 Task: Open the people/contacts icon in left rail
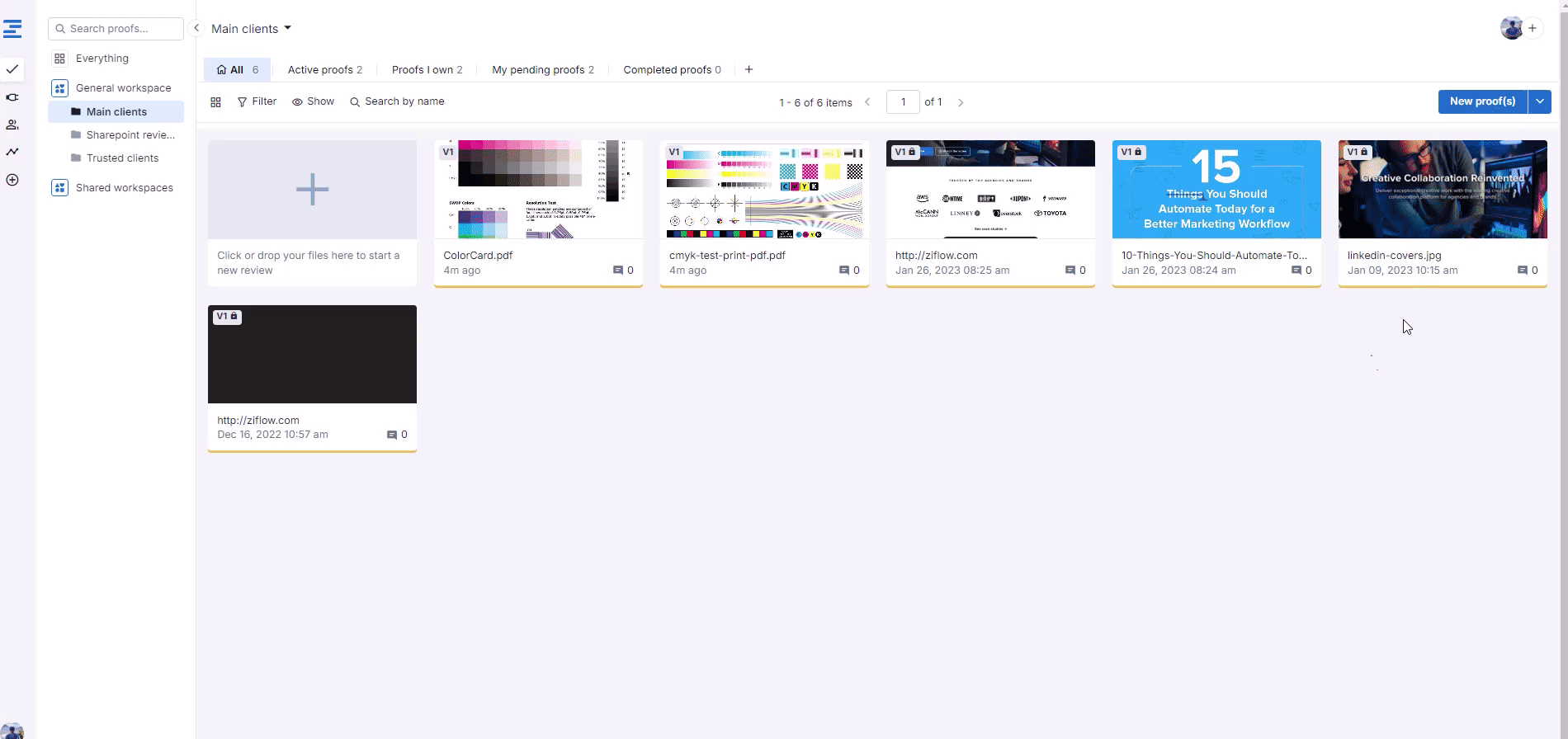tap(12, 125)
